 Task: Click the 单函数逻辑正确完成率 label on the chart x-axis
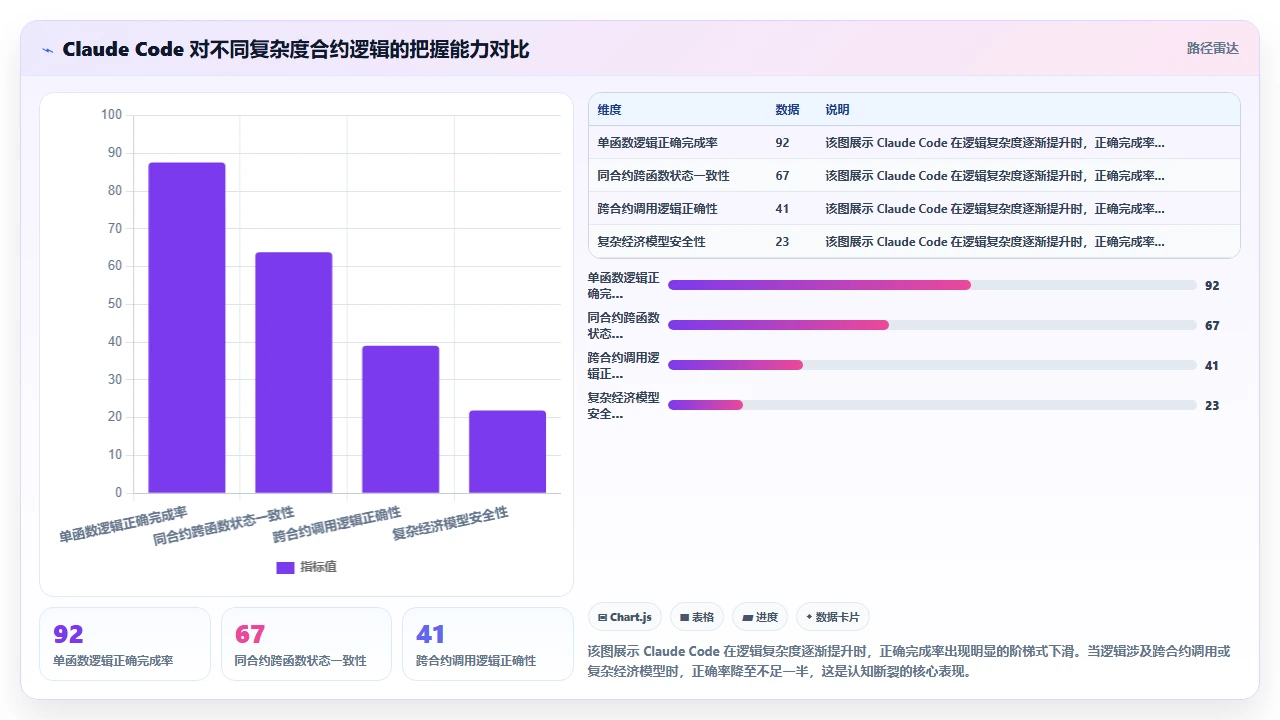click(x=123, y=525)
